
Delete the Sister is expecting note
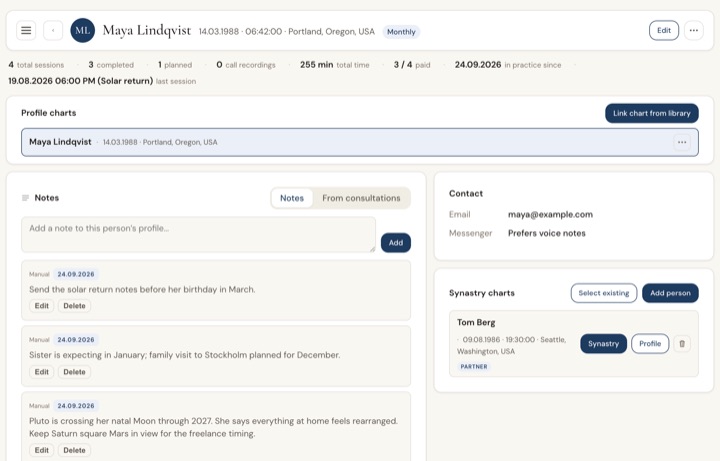click(x=74, y=372)
